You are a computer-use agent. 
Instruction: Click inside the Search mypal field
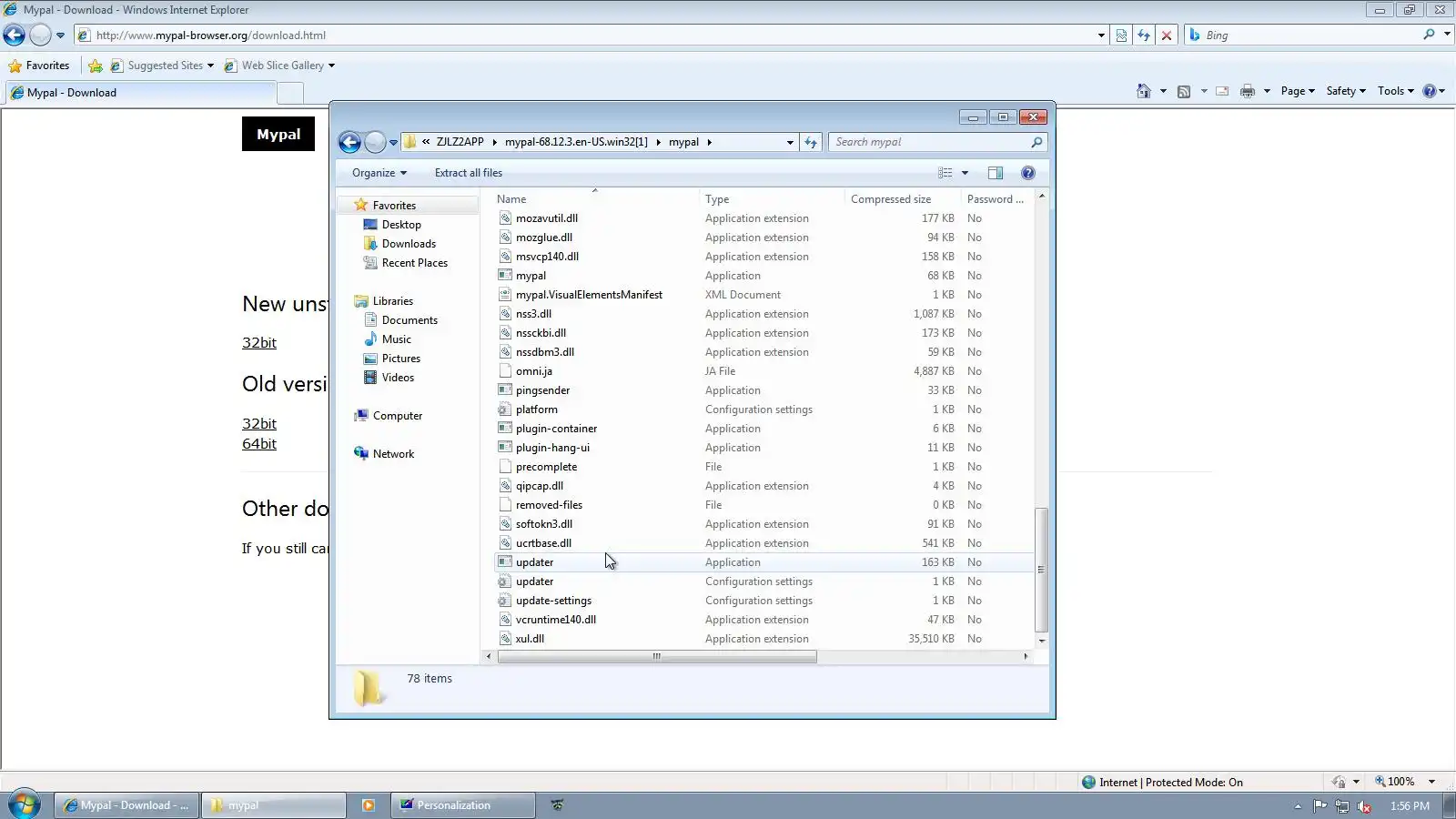(928, 142)
